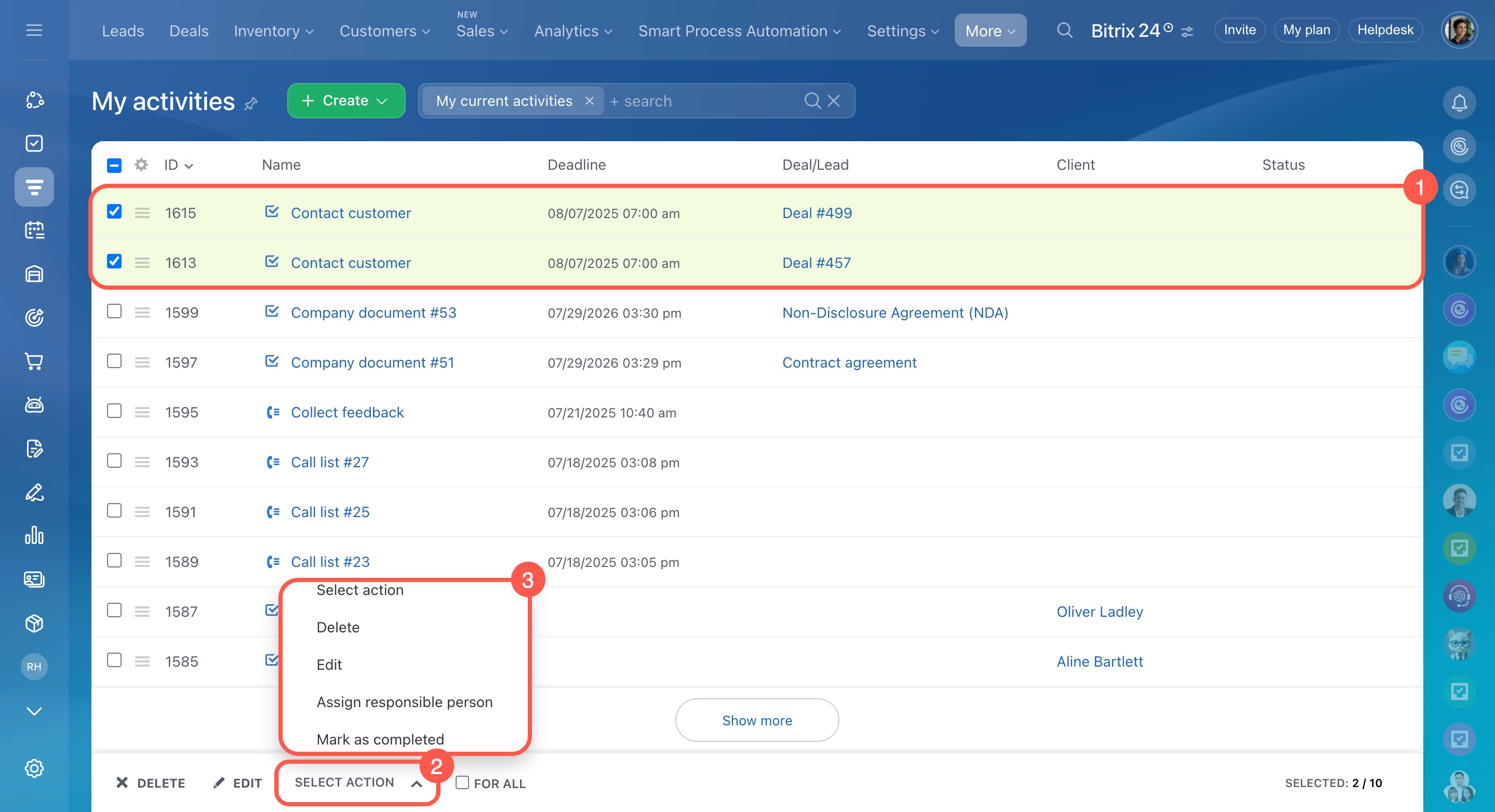Select Assign responsible person option

pos(404,702)
